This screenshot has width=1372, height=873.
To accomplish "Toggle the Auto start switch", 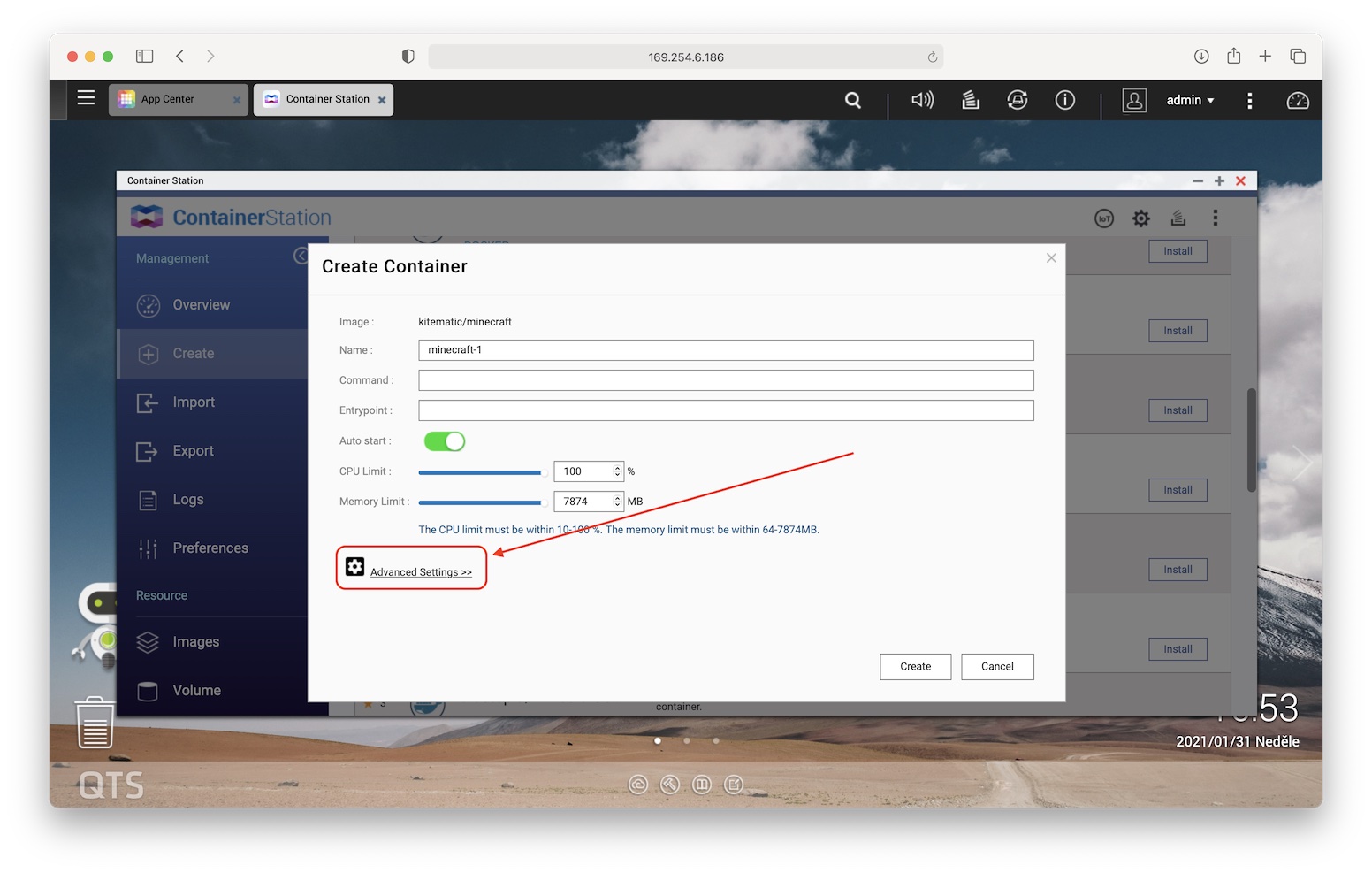I will (x=444, y=441).
